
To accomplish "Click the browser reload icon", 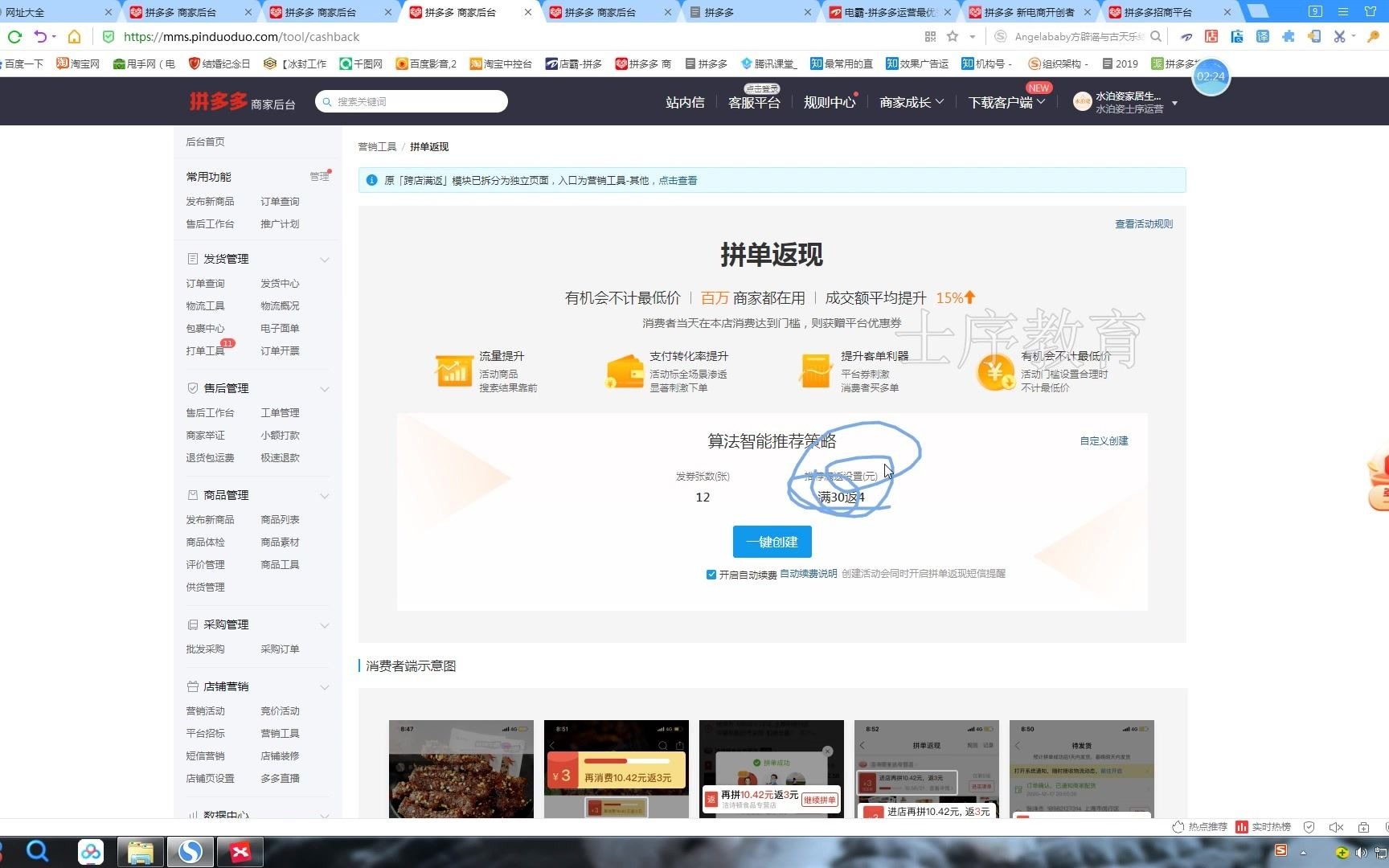I will [14, 37].
